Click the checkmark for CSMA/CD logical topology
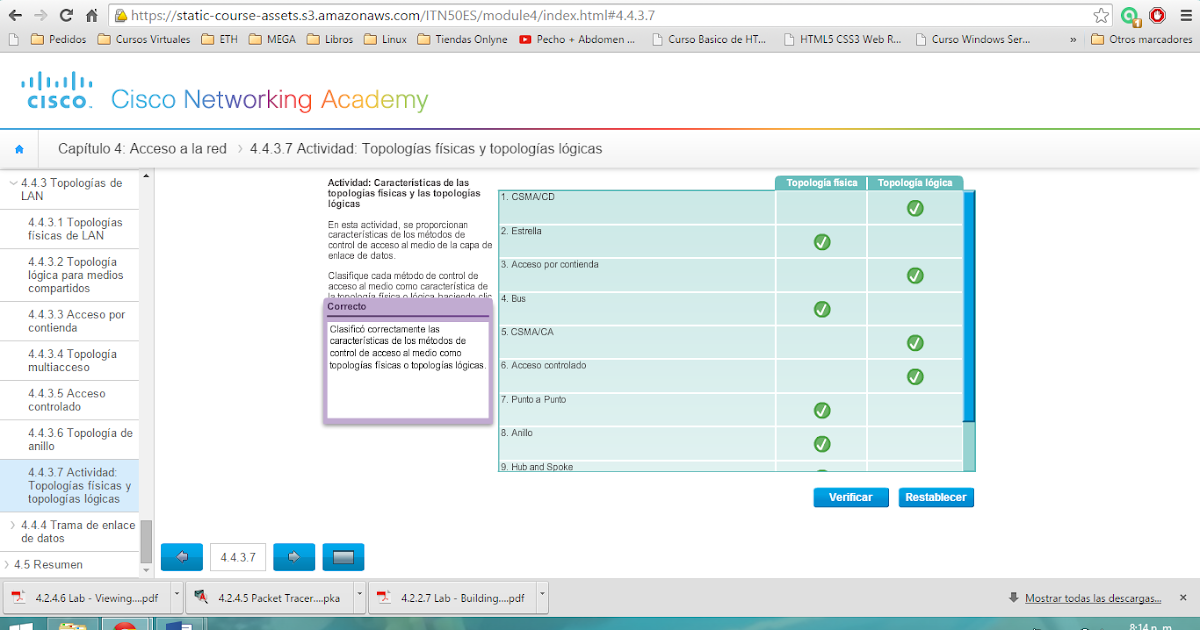Screen dimensions: 1200x630 tap(914, 208)
